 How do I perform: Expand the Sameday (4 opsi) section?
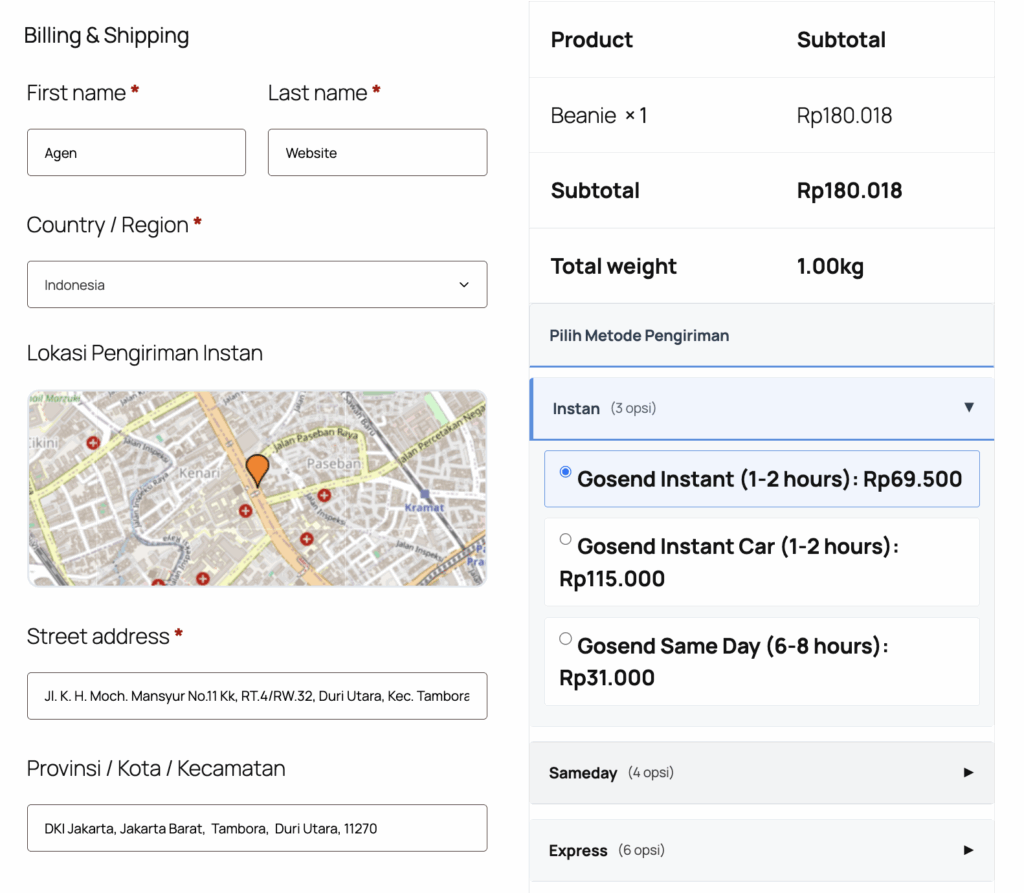[762, 772]
